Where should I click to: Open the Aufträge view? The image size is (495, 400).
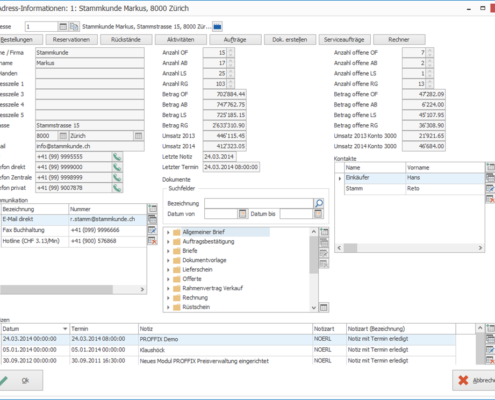[x=235, y=39]
